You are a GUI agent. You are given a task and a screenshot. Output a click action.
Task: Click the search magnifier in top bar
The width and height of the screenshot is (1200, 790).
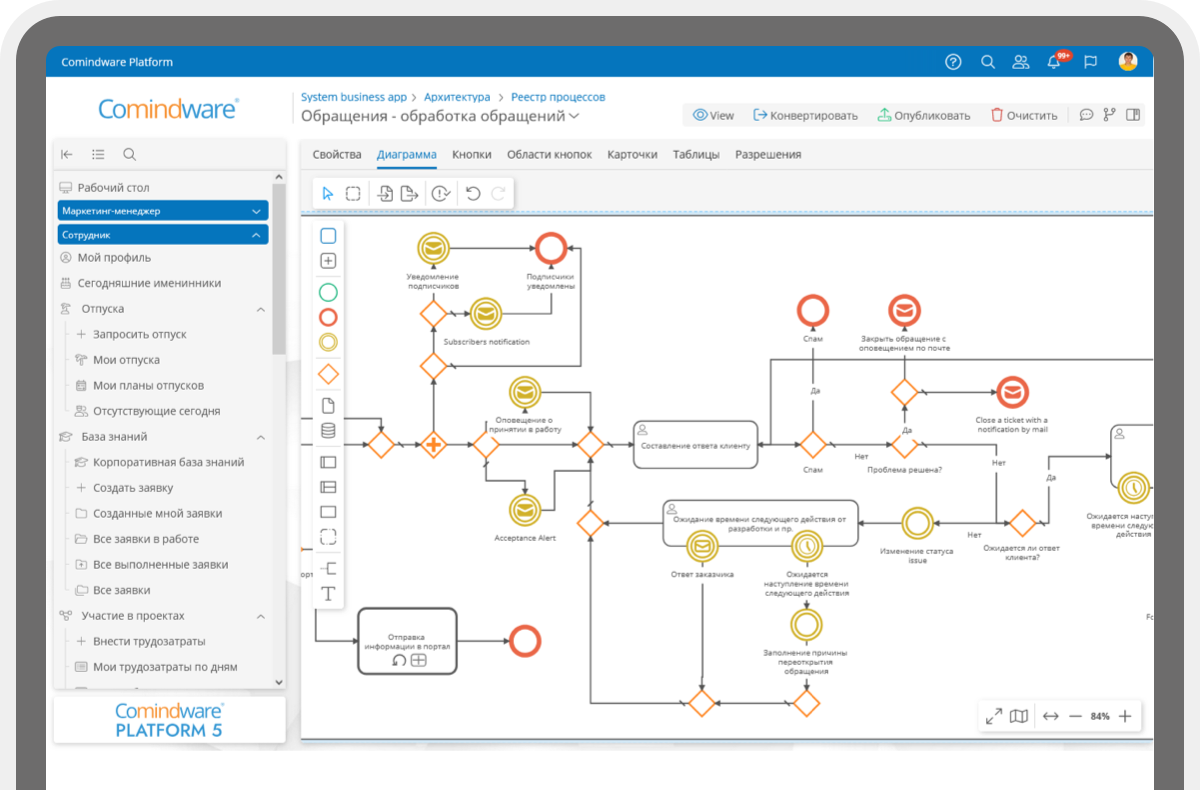pyautogui.click(x=987, y=62)
